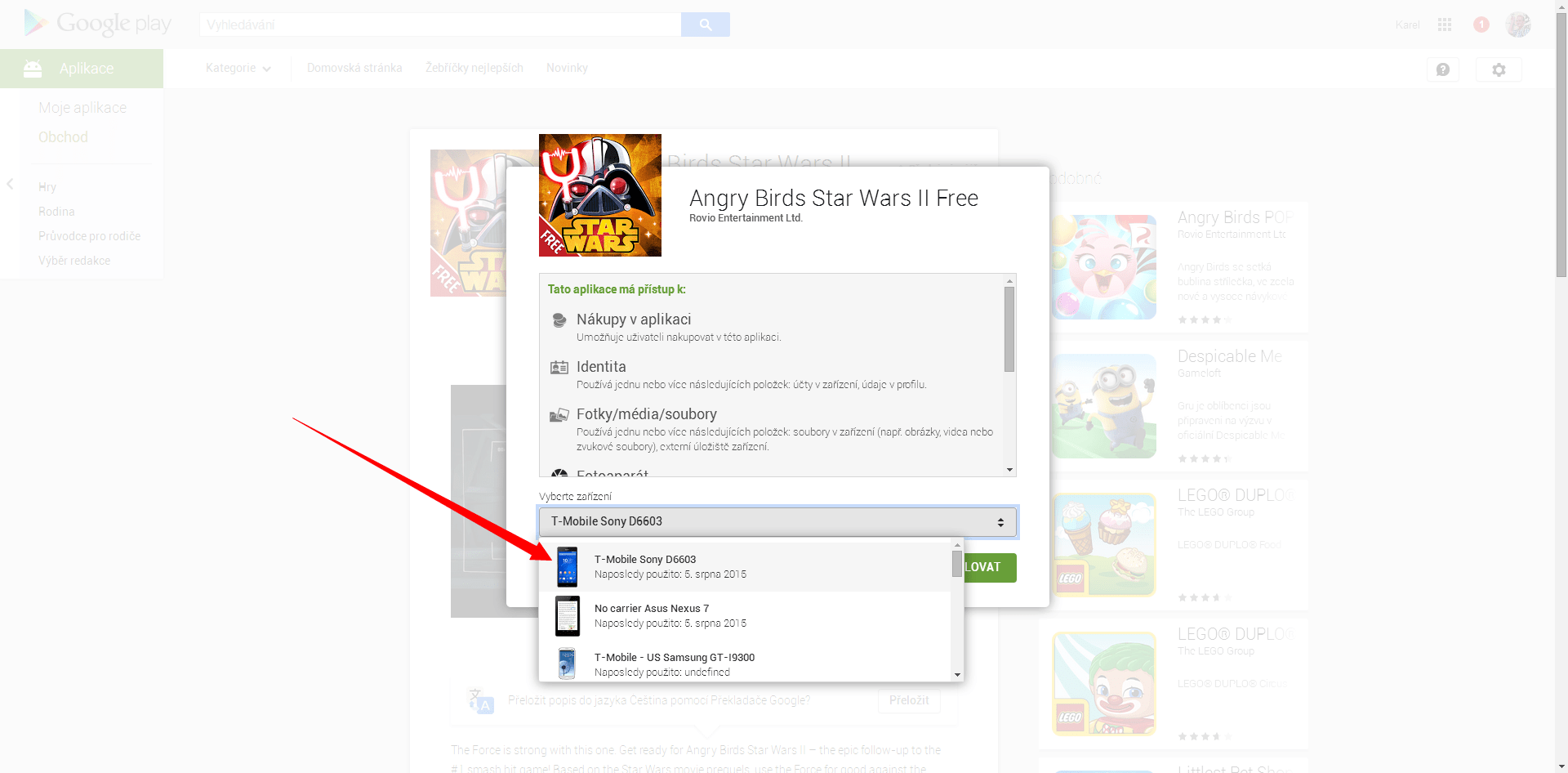Open the Domovská stránka tab
The image size is (1568, 773).
click(x=354, y=68)
